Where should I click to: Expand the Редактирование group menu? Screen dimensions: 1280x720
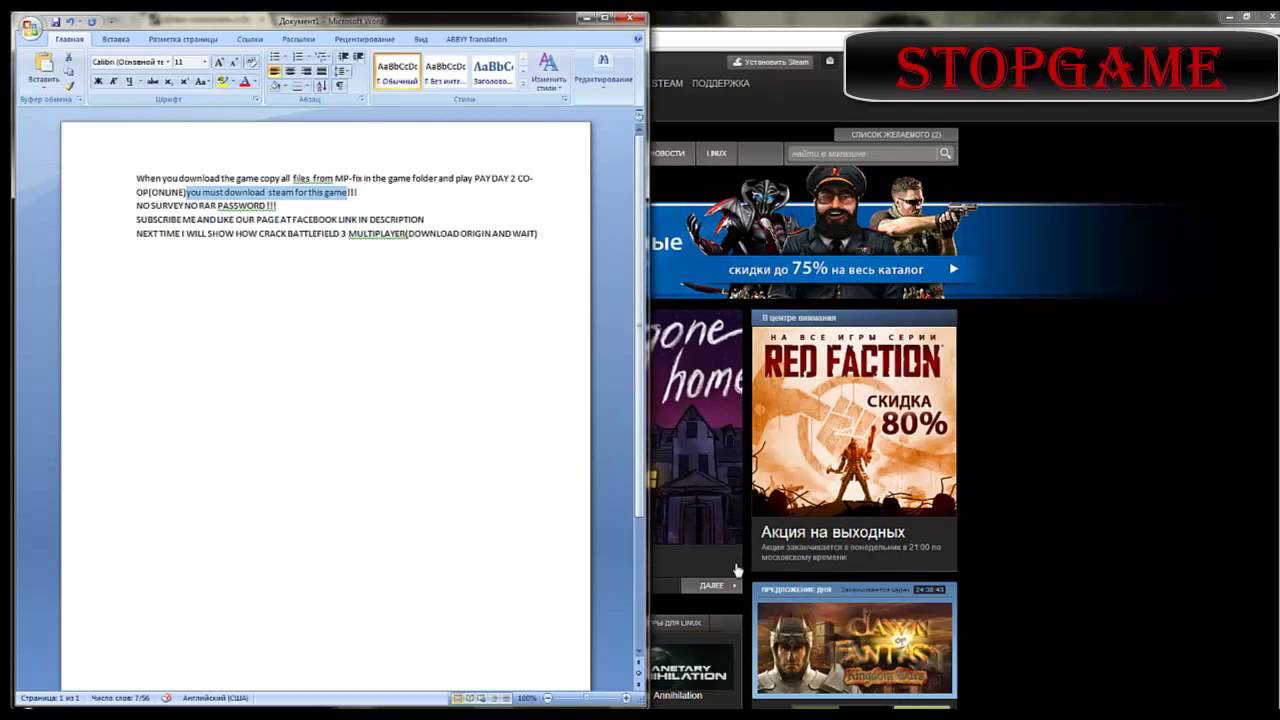[x=603, y=71]
